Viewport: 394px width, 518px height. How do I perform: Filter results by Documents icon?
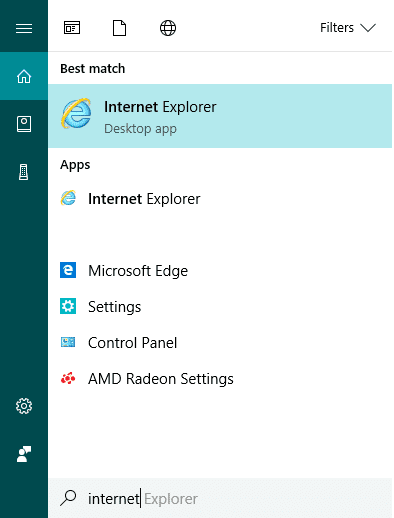tap(119, 28)
